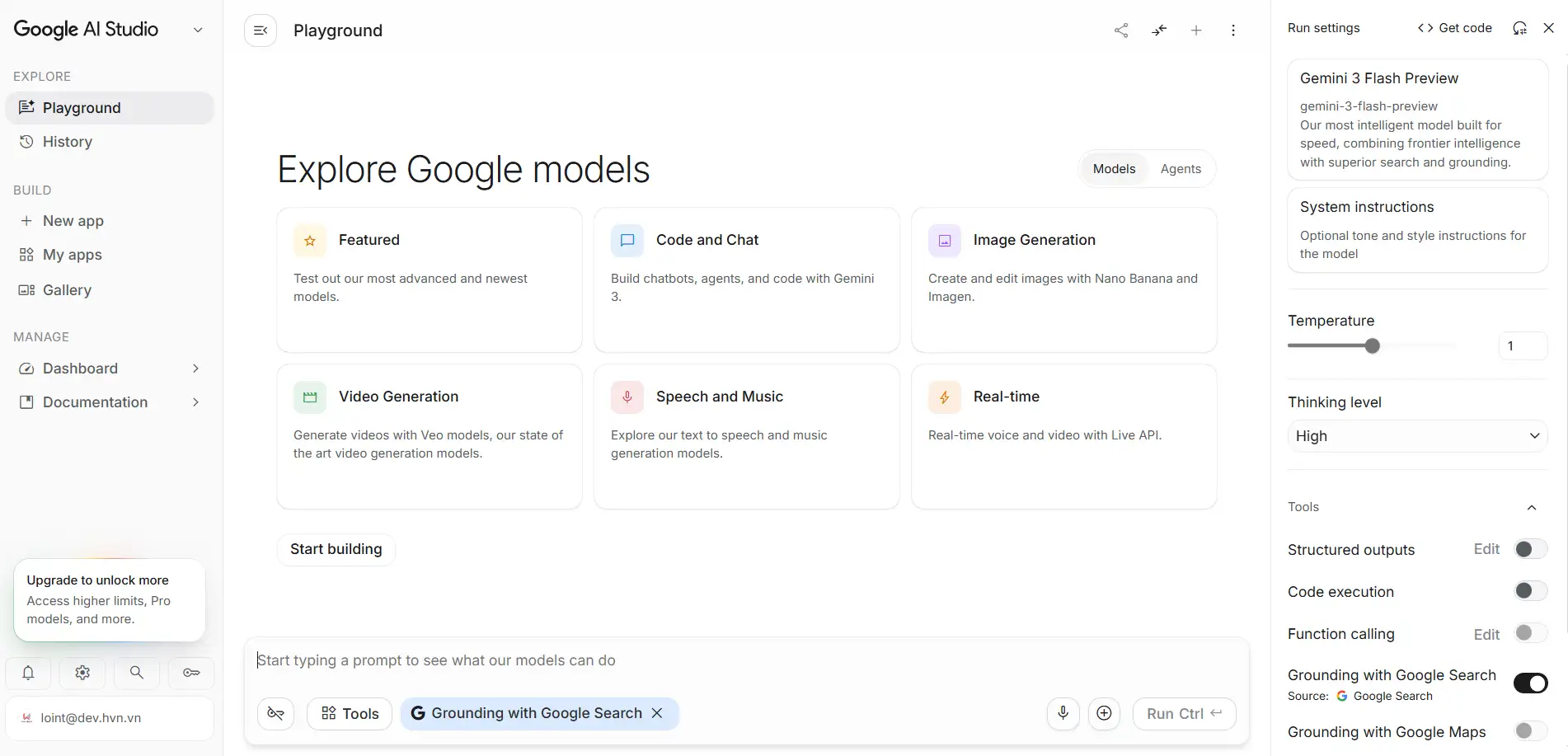Click the Featured star icon
The width and height of the screenshot is (1568, 756).
point(310,241)
